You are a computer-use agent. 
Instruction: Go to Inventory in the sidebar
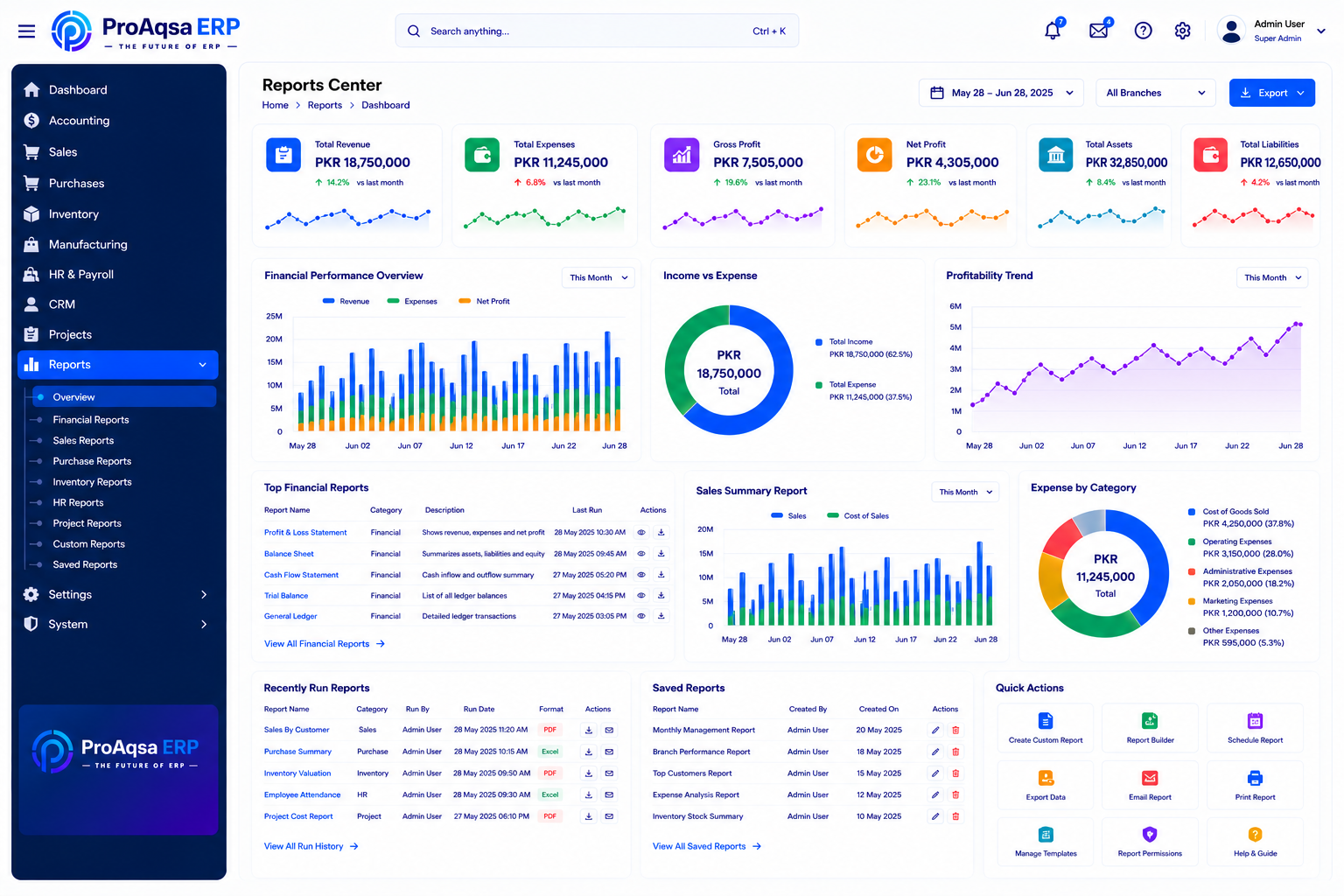117,214
